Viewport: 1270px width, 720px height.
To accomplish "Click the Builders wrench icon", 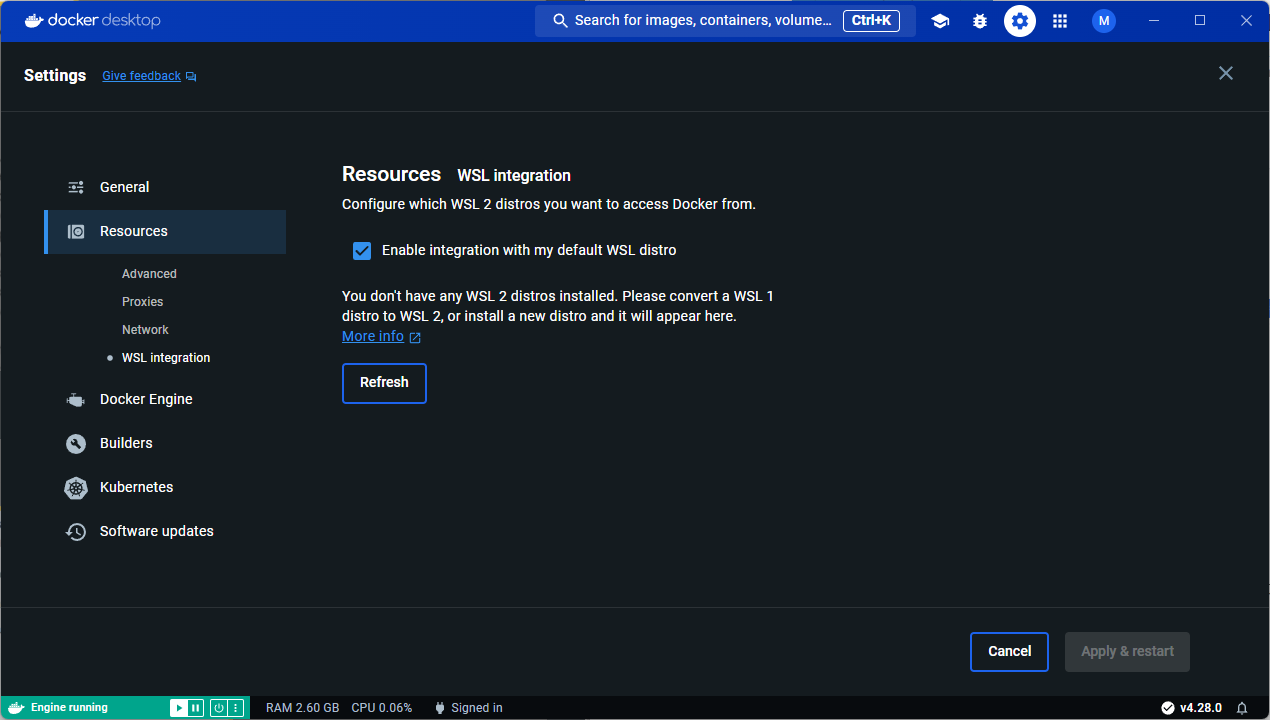I will [76, 443].
